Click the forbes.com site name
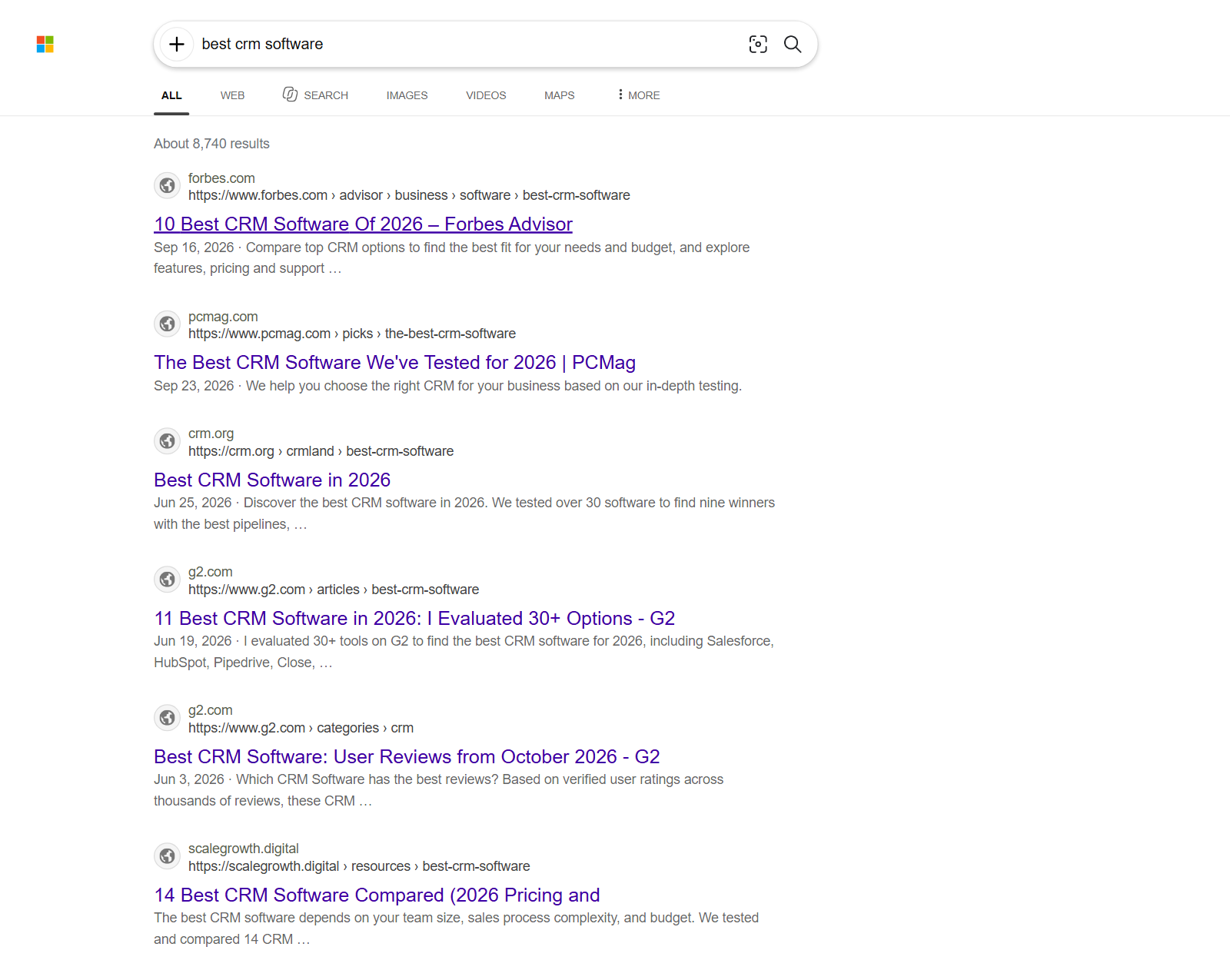This screenshot has height=980, width=1230. coord(221,178)
